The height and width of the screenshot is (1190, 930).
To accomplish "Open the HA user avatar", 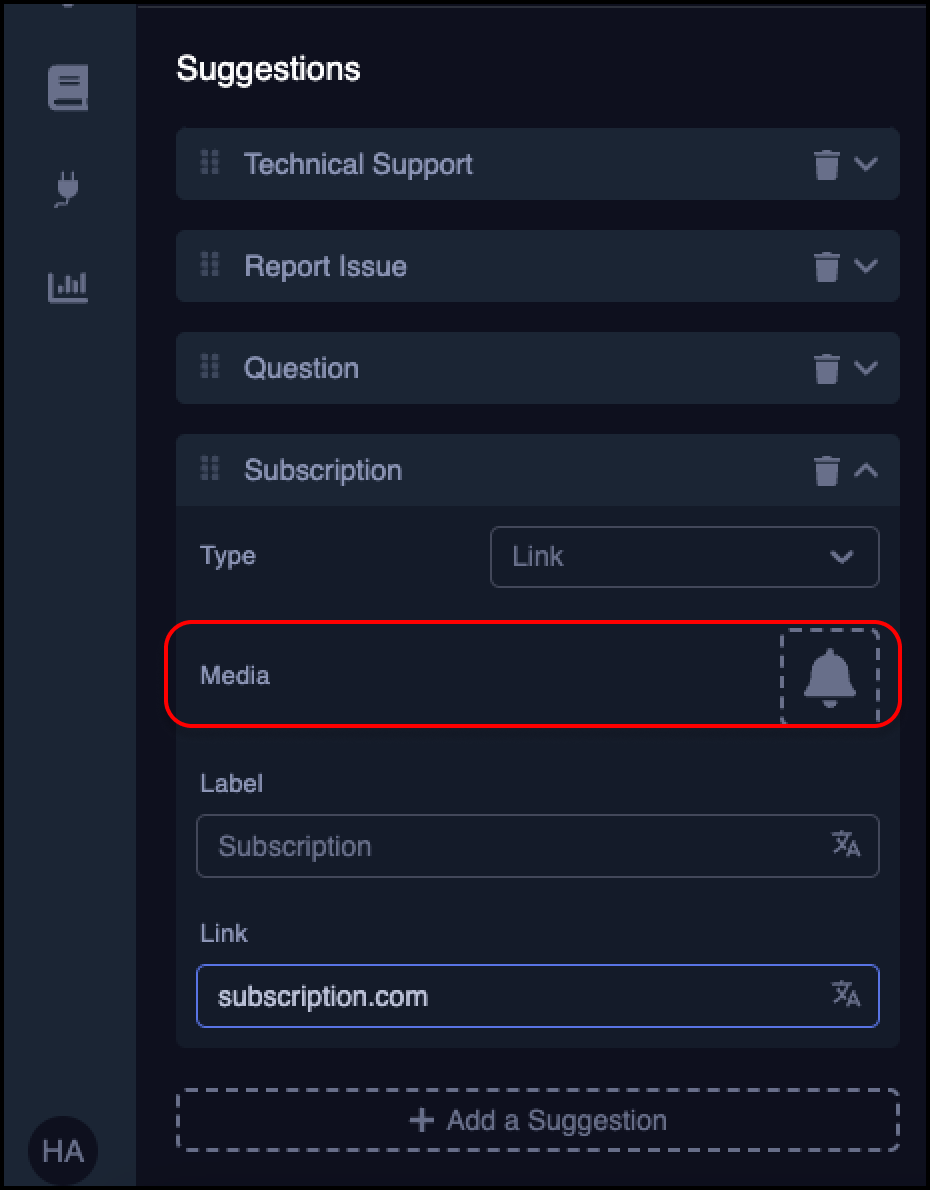I will [x=63, y=1151].
